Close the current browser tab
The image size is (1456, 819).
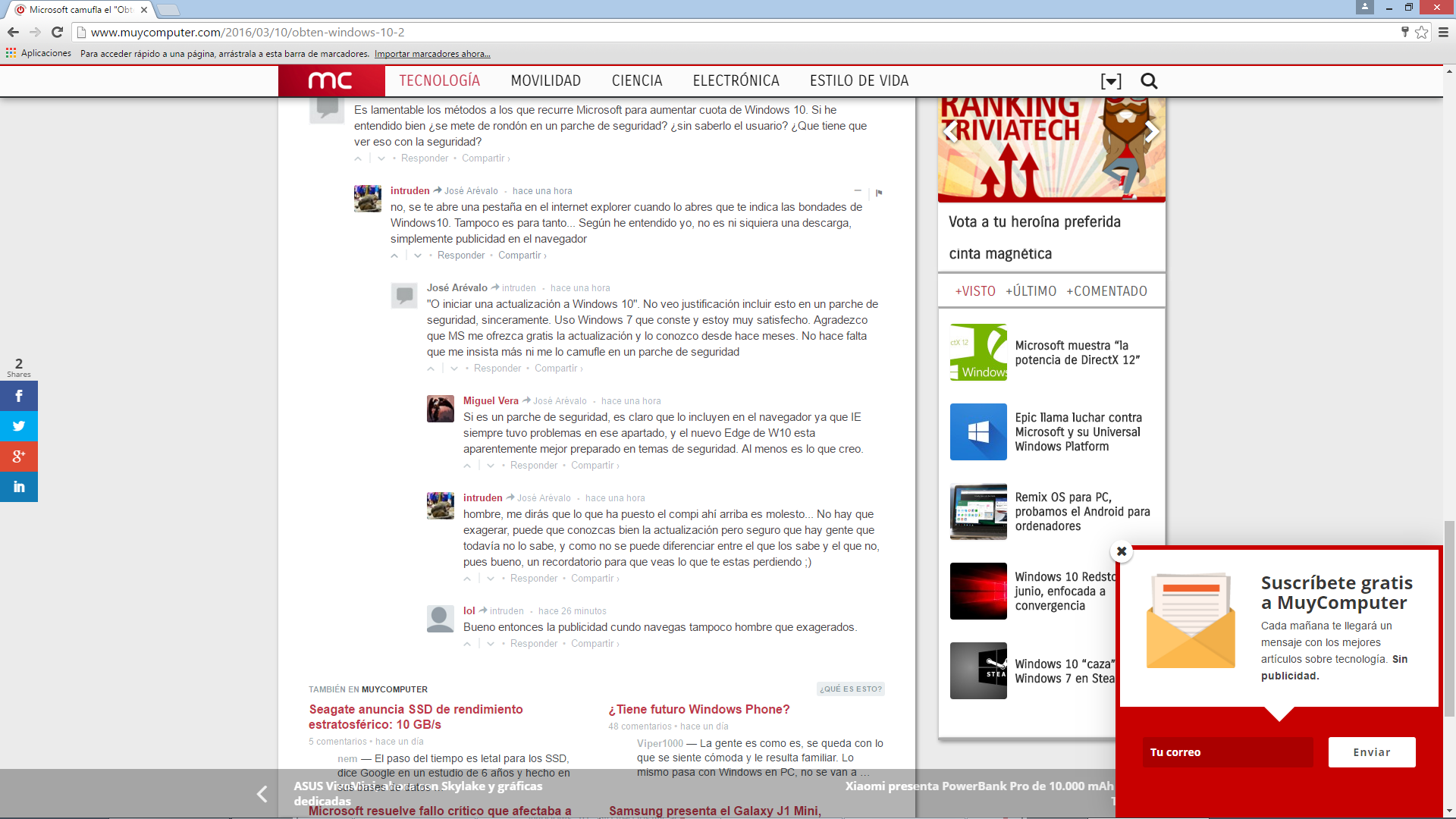[143, 10]
